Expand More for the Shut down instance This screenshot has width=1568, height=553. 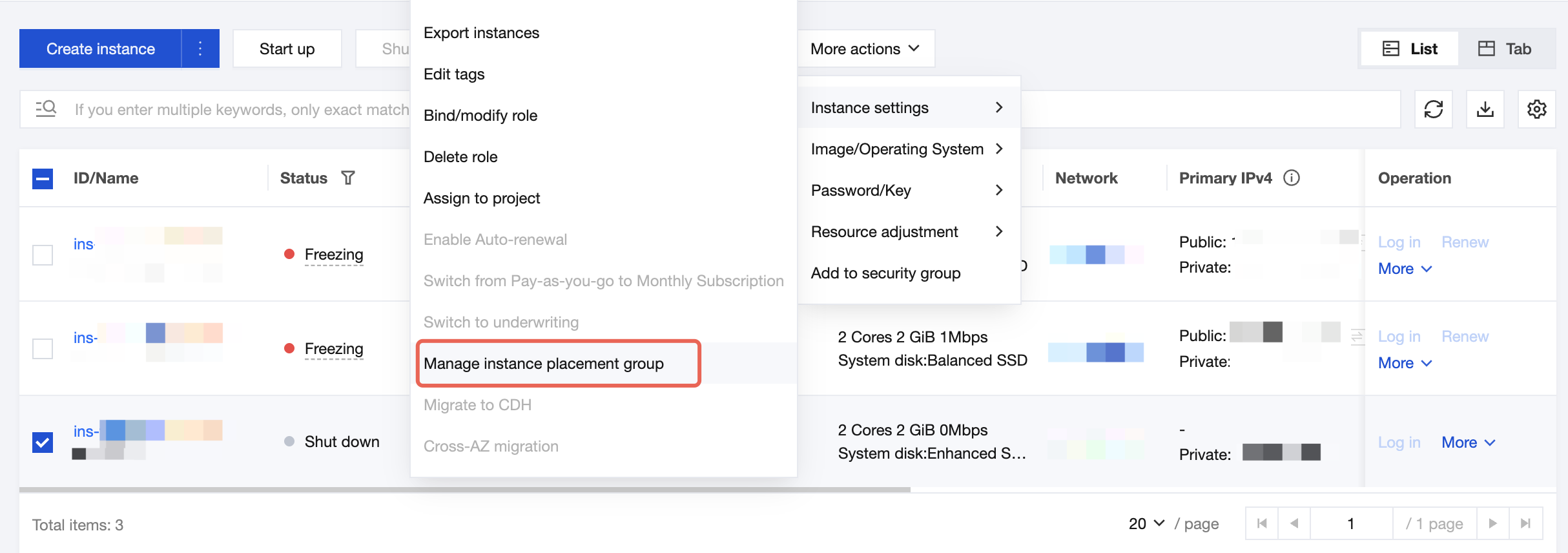1468,443
